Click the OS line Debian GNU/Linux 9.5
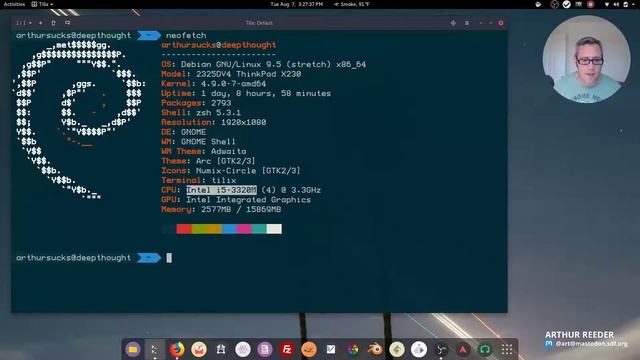640x360 pixels. click(264, 64)
